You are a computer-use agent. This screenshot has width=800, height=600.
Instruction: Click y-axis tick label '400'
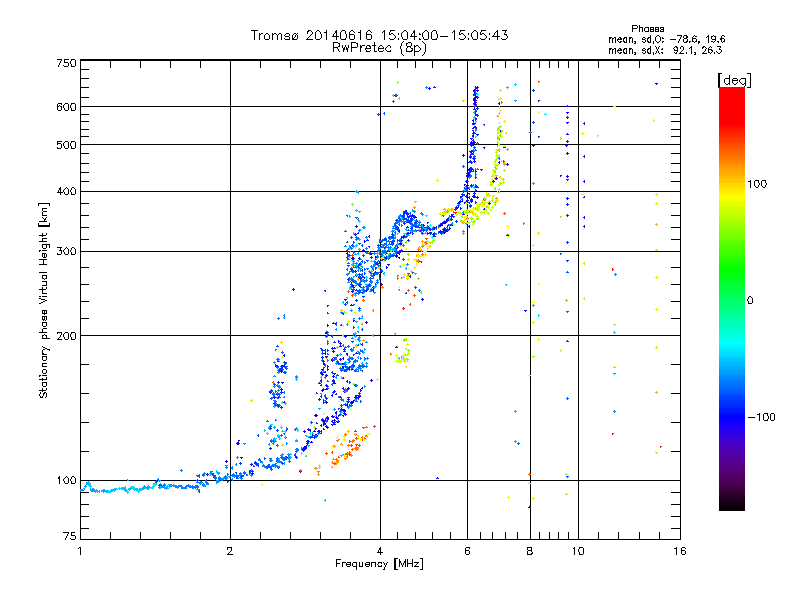pos(67,191)
